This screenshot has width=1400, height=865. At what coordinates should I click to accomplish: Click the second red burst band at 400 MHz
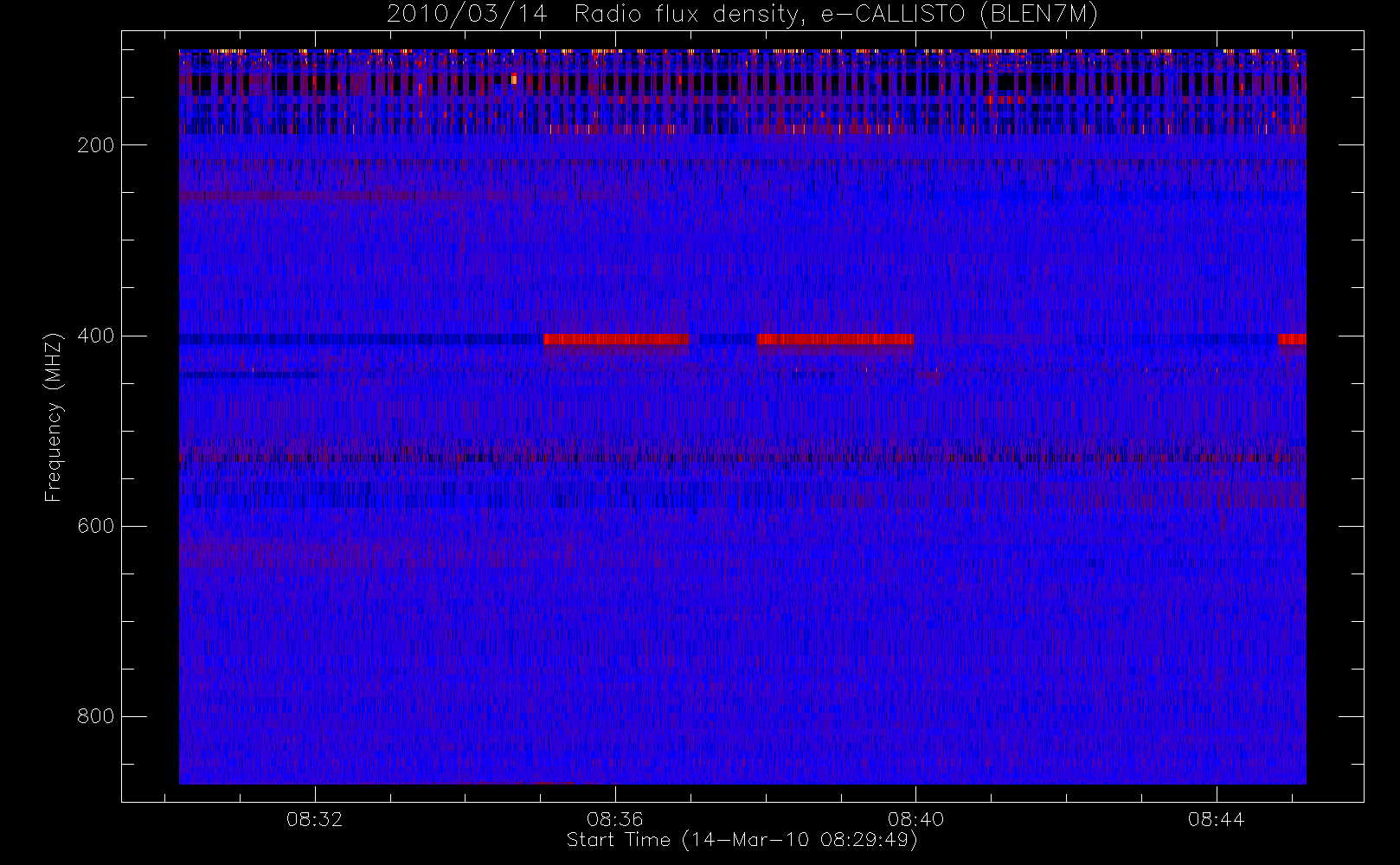(x=835, y=339)
